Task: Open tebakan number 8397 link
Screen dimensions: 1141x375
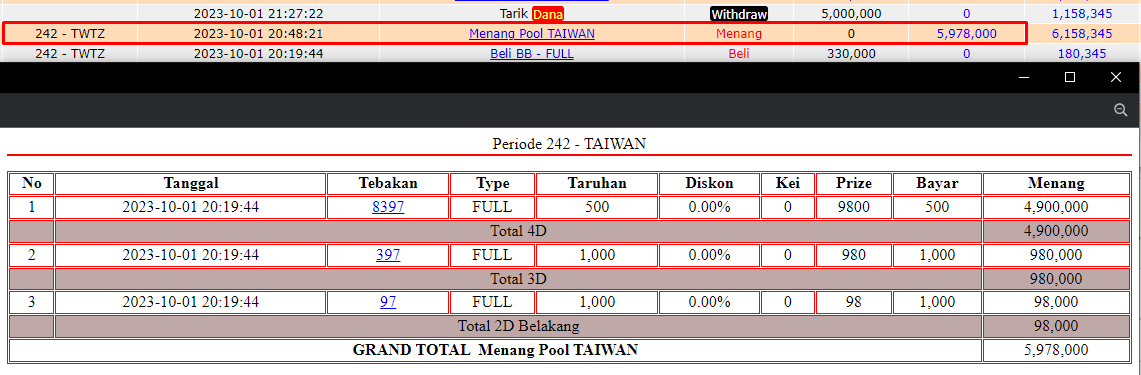Action: coord(388,207)
